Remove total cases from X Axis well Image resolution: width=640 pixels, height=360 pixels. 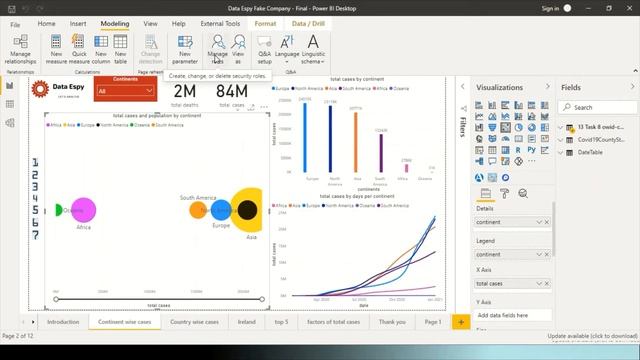pyautogui.click(x=547, y=283)
